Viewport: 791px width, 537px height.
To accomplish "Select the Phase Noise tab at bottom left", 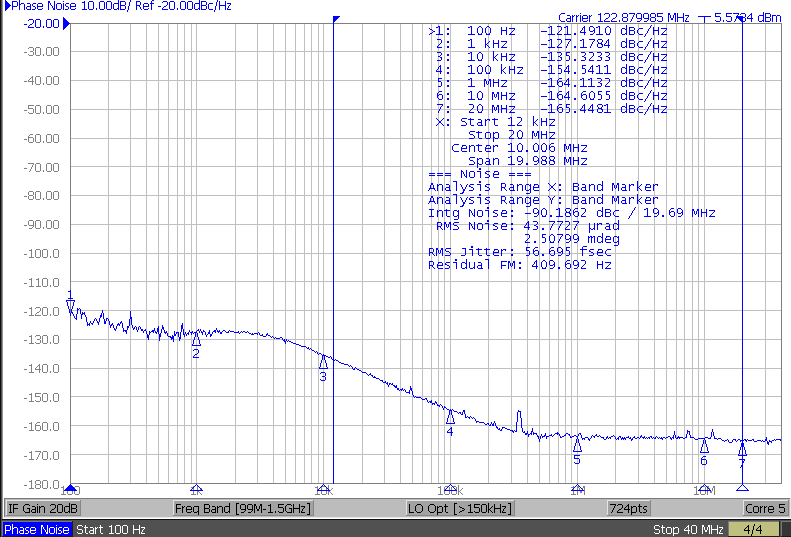I will point(37,529).
